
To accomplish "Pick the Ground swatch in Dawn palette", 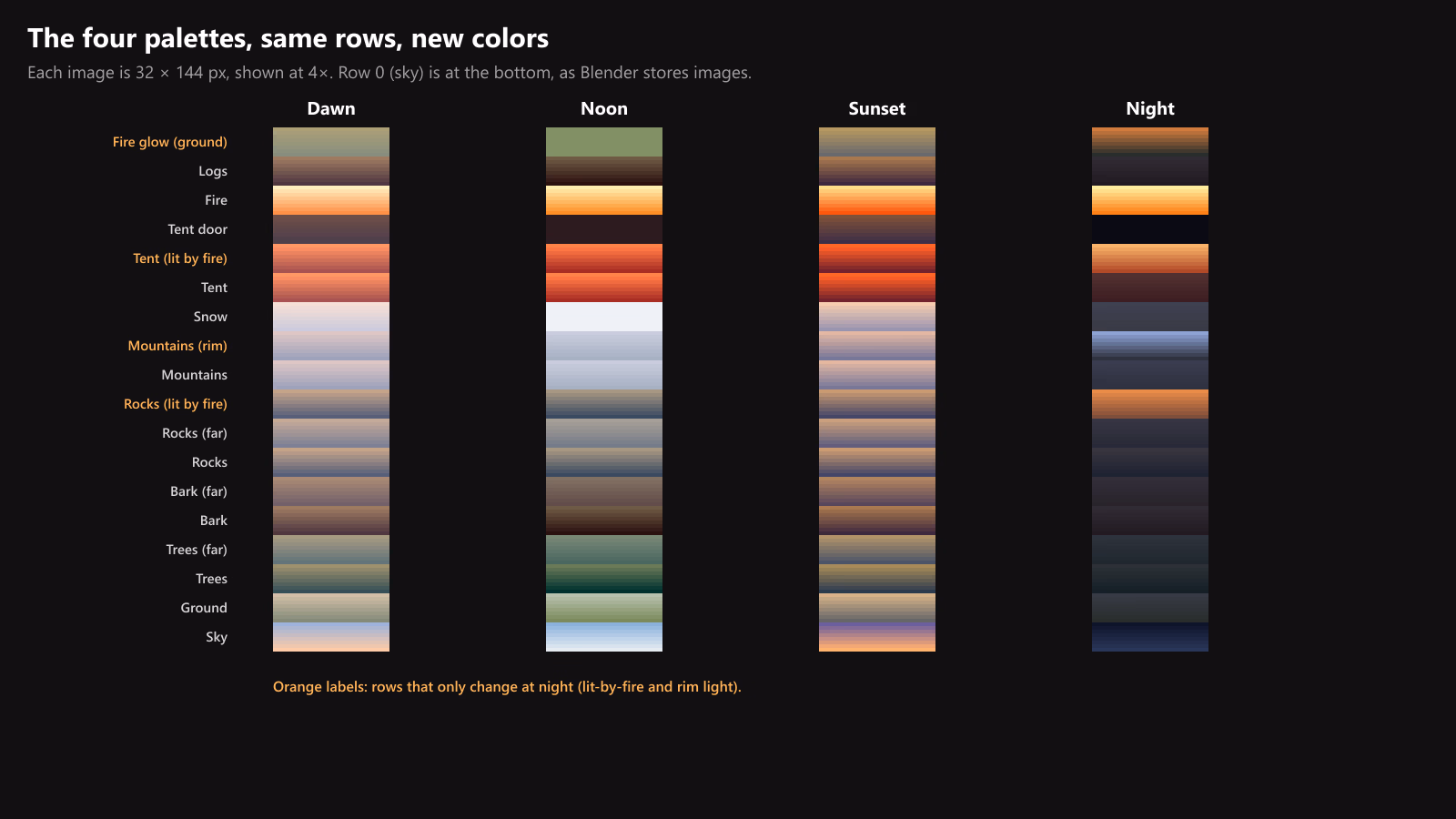I will tap(331, 608).
